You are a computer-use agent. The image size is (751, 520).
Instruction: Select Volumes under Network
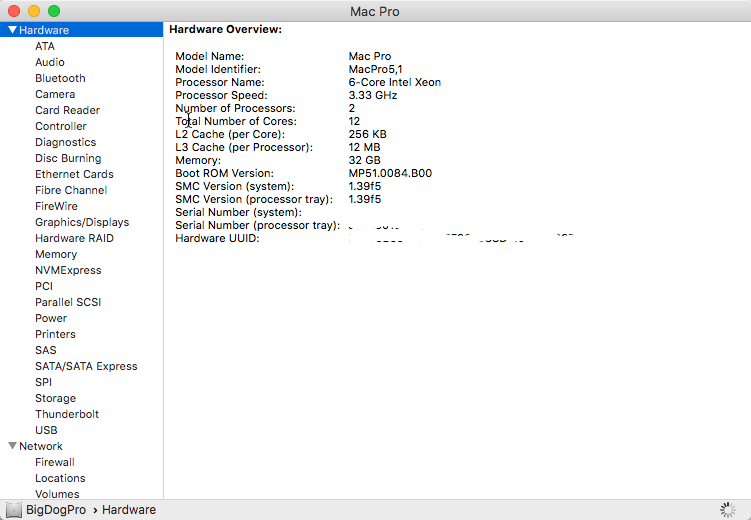[x=57, y=494]
